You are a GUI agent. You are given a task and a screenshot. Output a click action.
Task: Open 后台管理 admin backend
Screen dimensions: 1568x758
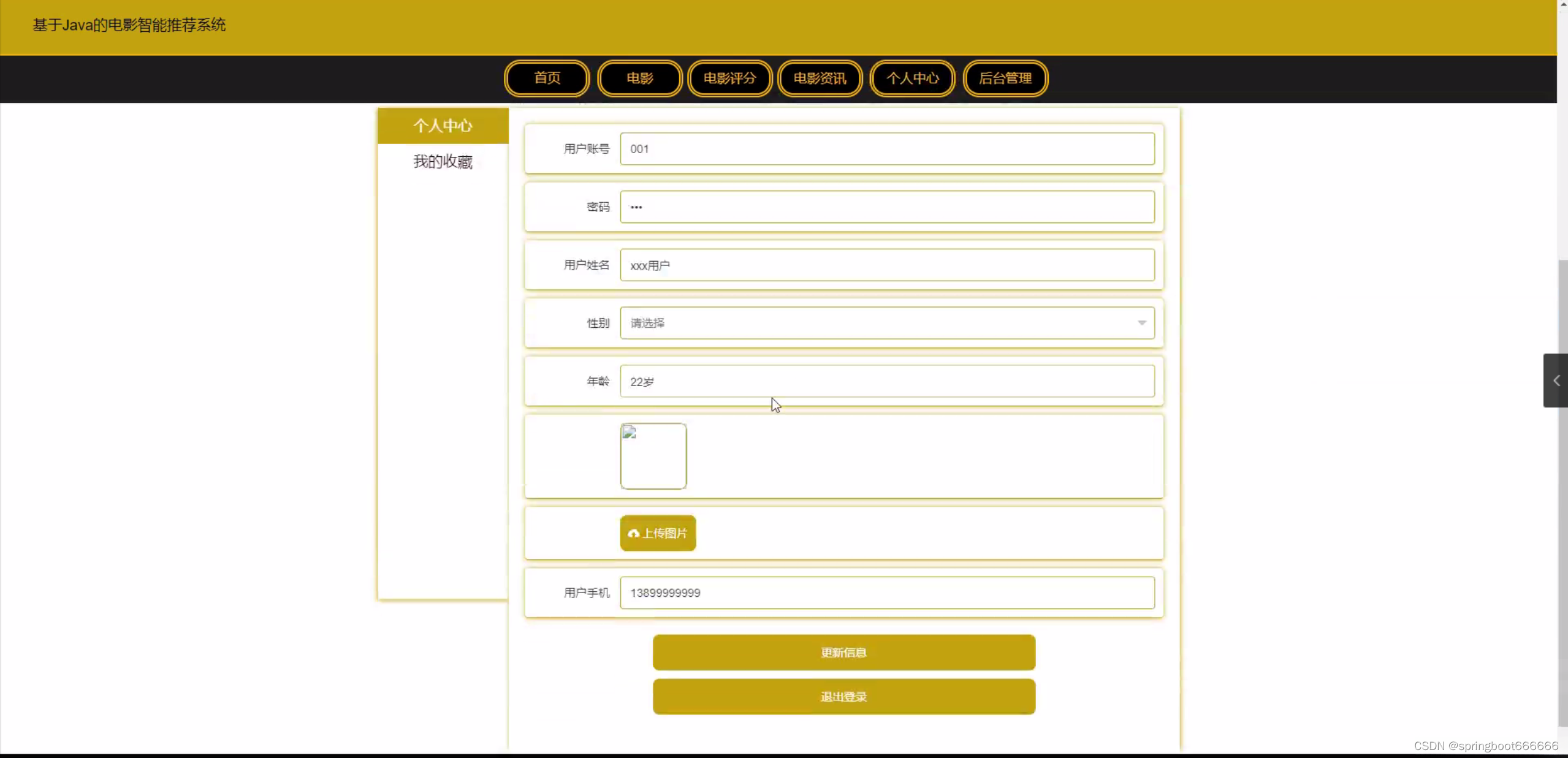1005,78
